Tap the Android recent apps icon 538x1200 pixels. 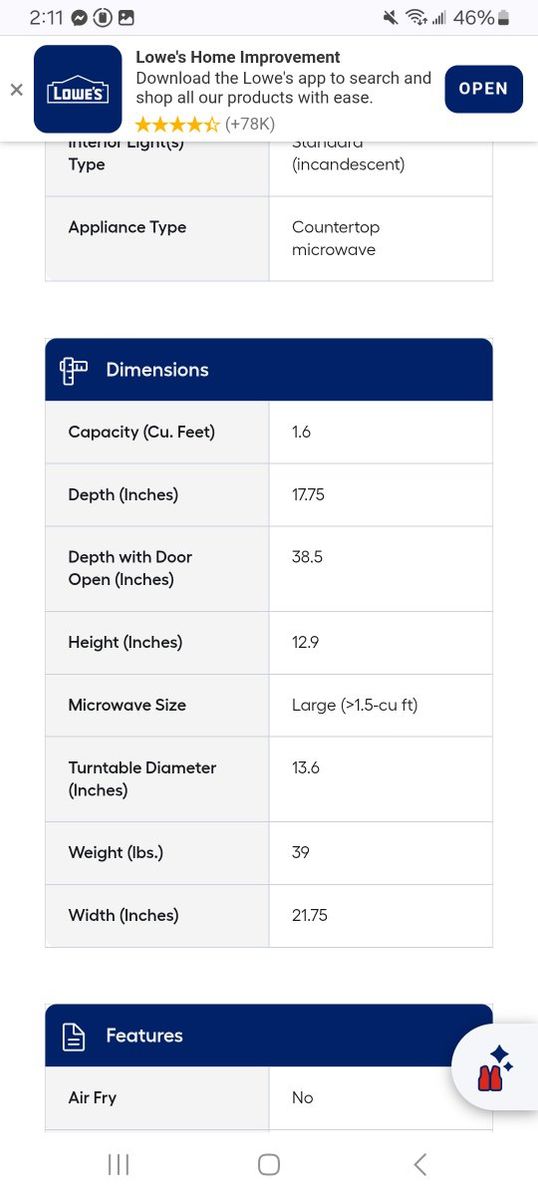point(118,1164)
